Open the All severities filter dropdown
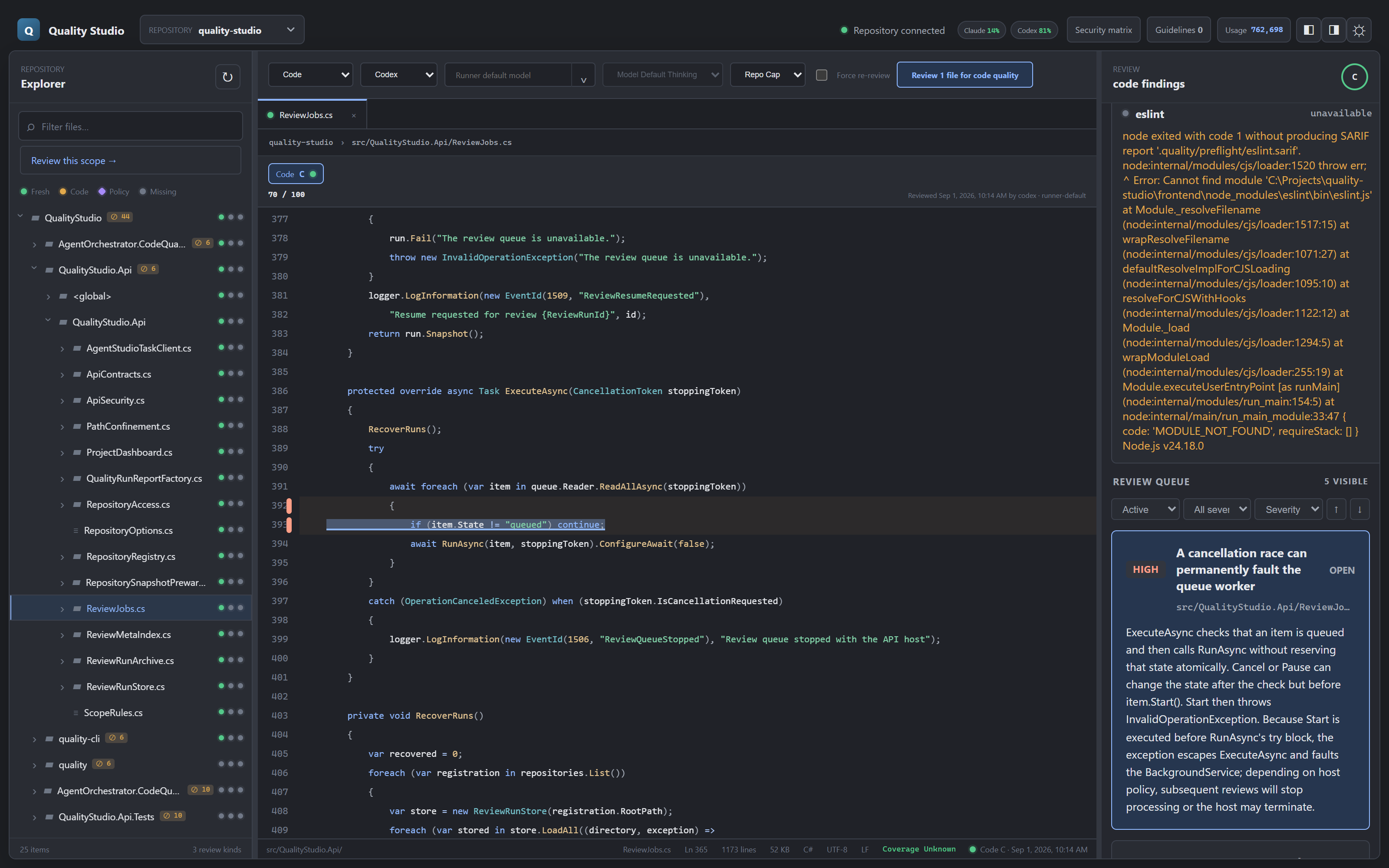Image resolution: width=1389 pixels, height=868 pixels. coord(1217,509)
